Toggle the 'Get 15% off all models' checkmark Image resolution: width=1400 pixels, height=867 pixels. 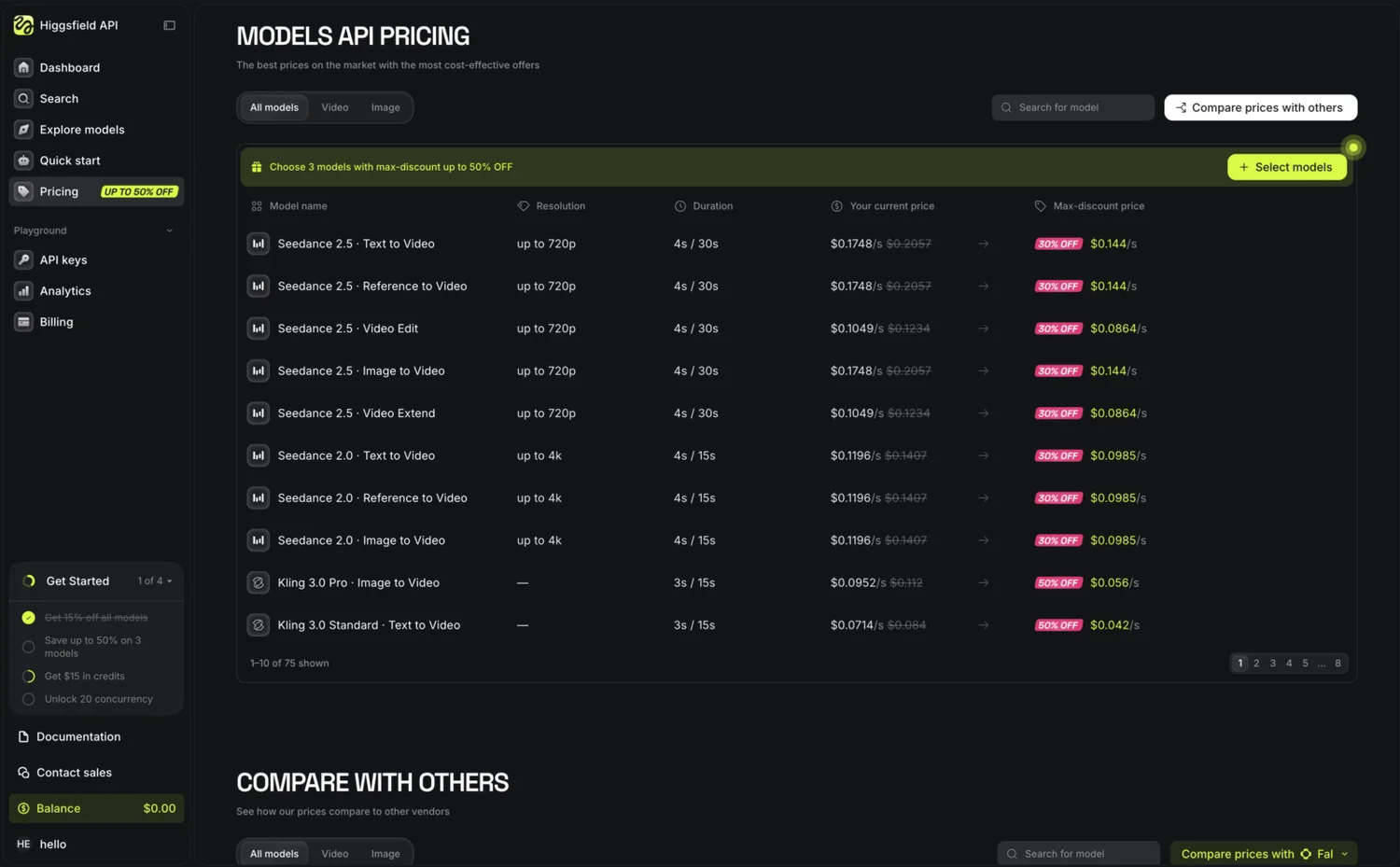click(28, 618)
